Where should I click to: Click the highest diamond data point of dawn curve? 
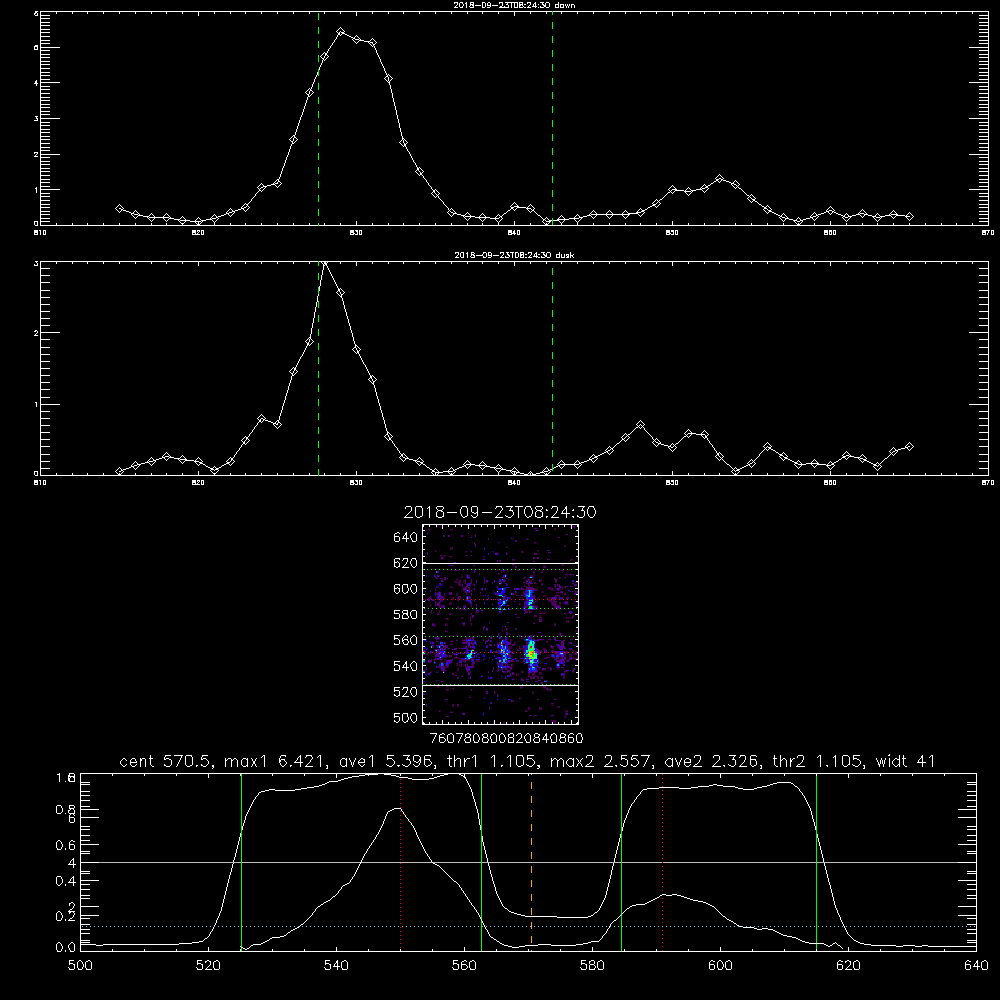pyautogui.click(x=341, y=31)
